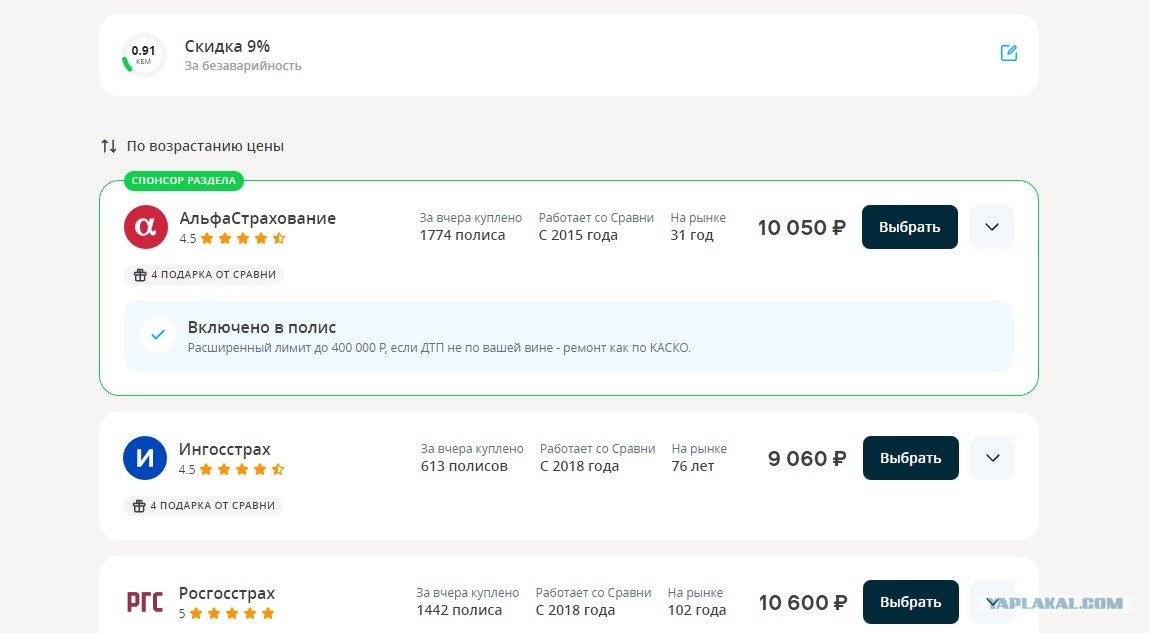The width and height of the screenshot is (1149, 633).
Task: Click the Росгосстрах star rating
Action: point(232,613)
